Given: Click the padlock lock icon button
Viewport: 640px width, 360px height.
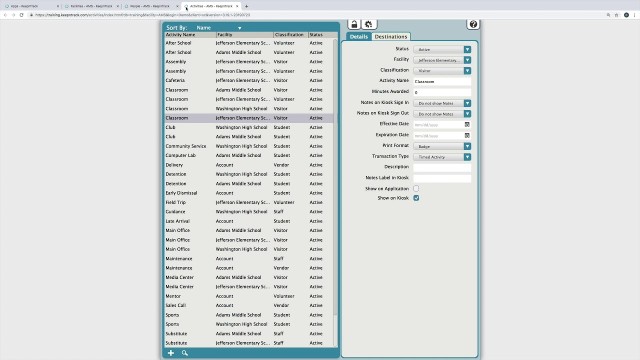Looking at the screenshot, I should (354, 24).
